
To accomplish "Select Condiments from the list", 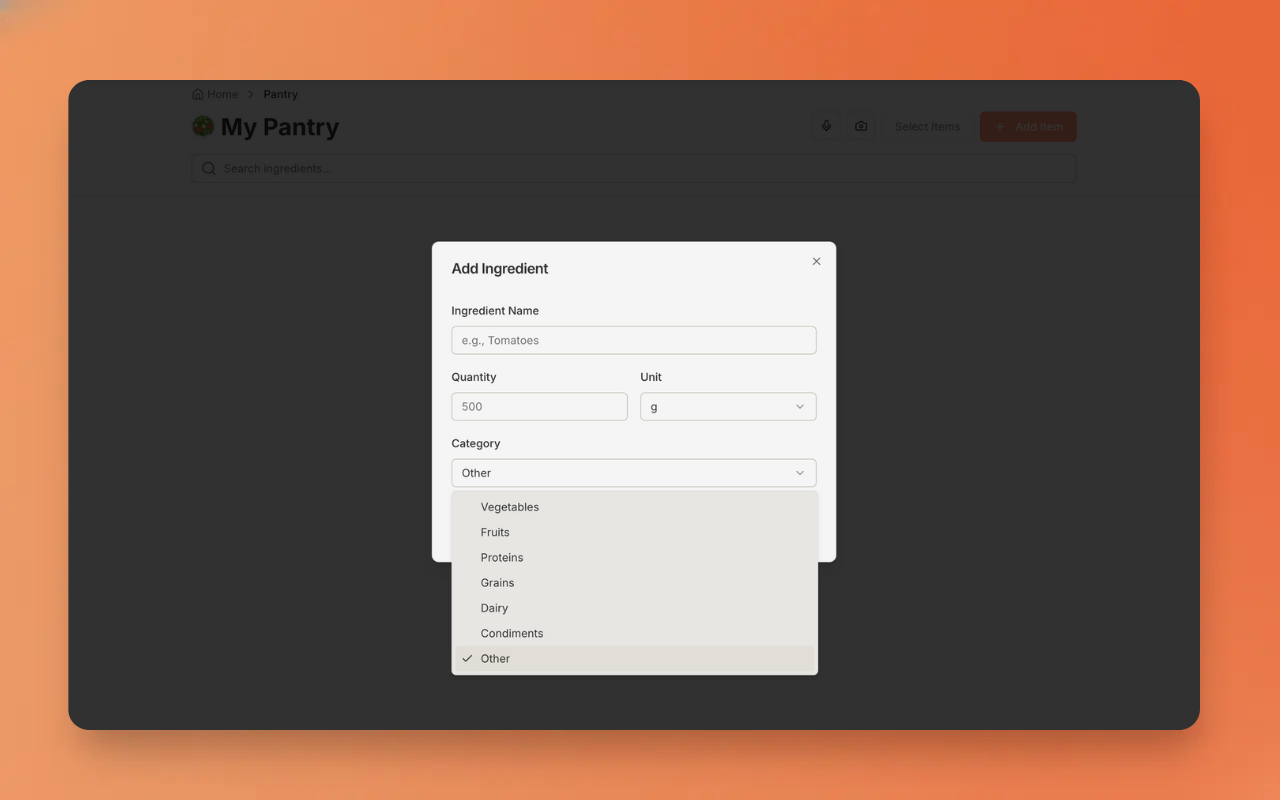I will (x=512, y=633).
